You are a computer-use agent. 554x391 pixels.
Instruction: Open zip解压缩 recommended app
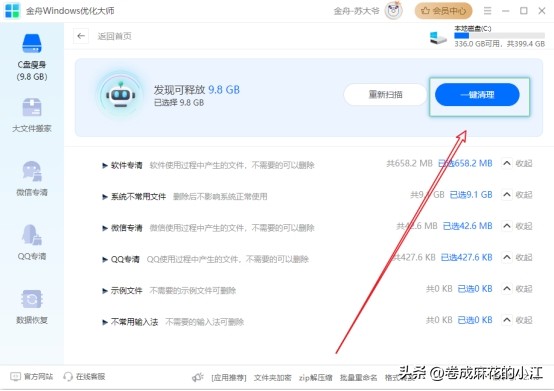pos(316,378)
